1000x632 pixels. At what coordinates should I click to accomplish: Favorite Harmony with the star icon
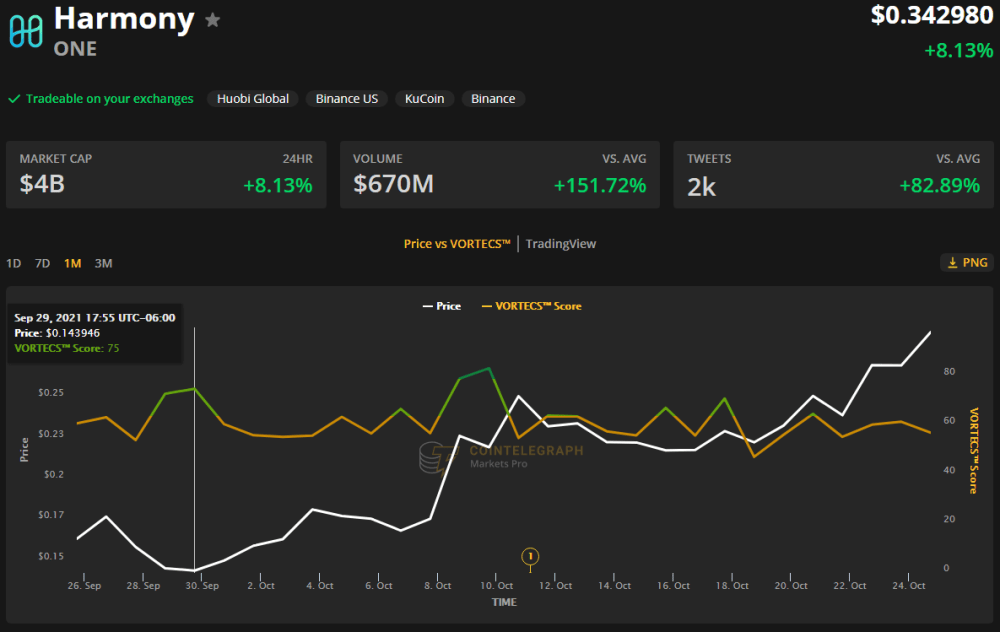pyautogui.click(x=213, y=20)
